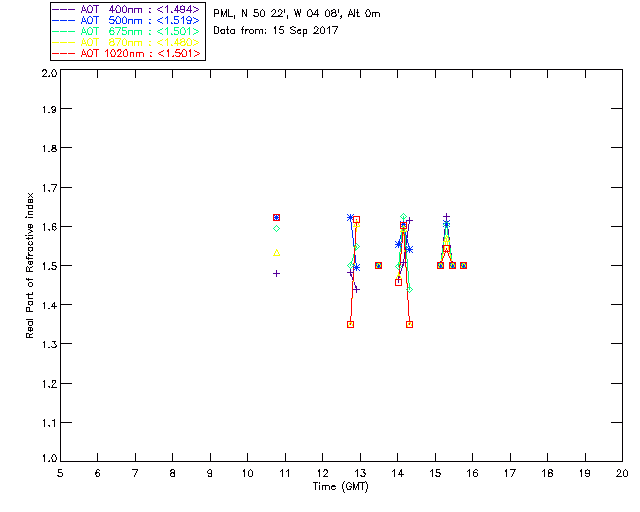Click the red AOT 1020nm legend entry
The width and height of the screenshot is (640, 512).
click(x=127, y=53)
